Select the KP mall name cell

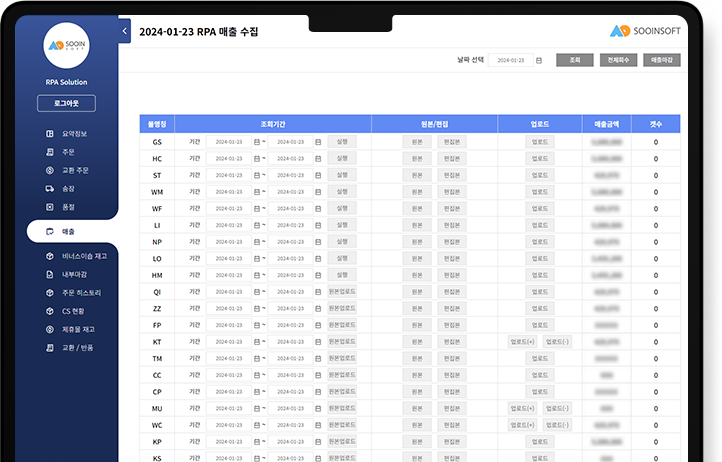pyautogui.click(x=157, y=442)
